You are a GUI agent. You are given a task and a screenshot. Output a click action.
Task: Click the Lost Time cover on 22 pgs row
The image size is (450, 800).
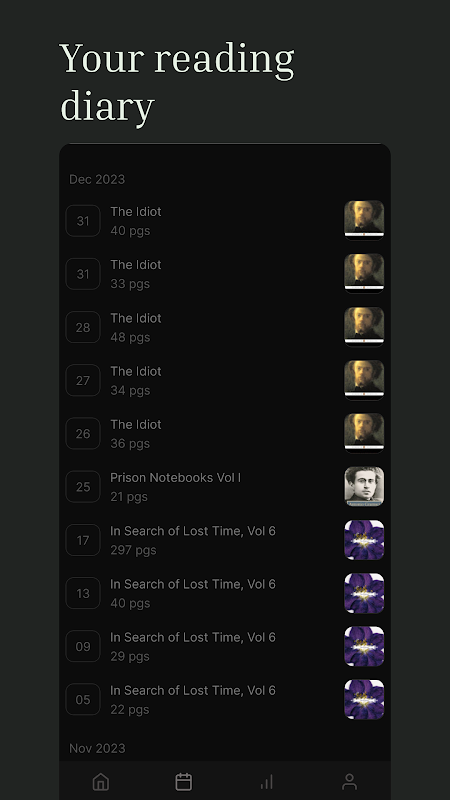(x=364, y=699)
